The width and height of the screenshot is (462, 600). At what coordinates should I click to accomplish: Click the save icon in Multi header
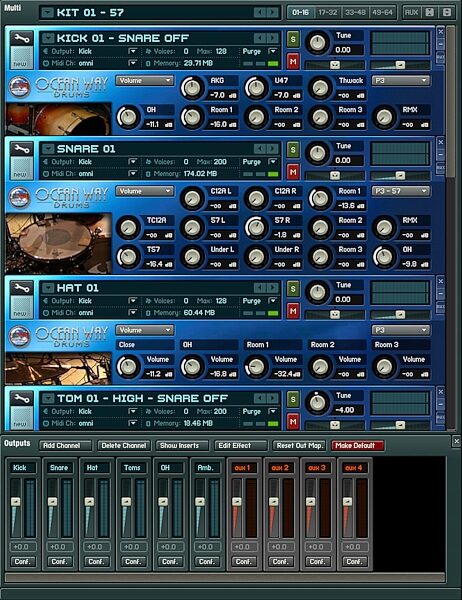(430, 12)
